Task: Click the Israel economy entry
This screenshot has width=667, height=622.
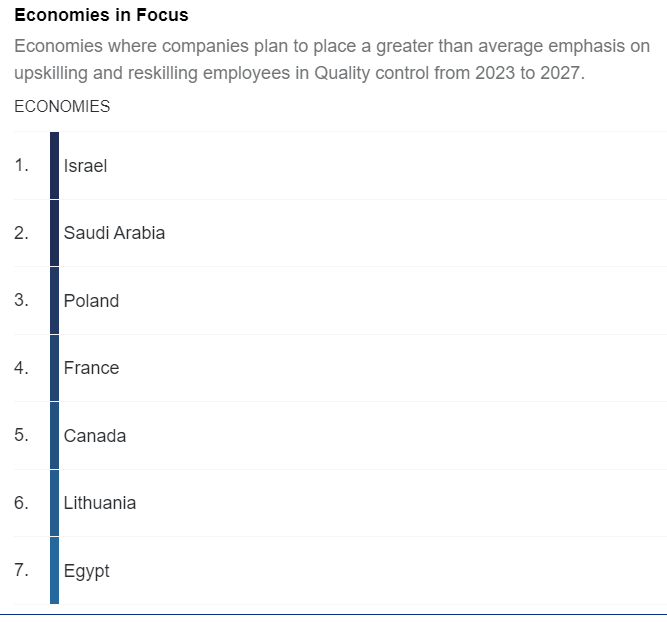Action: click(85, 166)
